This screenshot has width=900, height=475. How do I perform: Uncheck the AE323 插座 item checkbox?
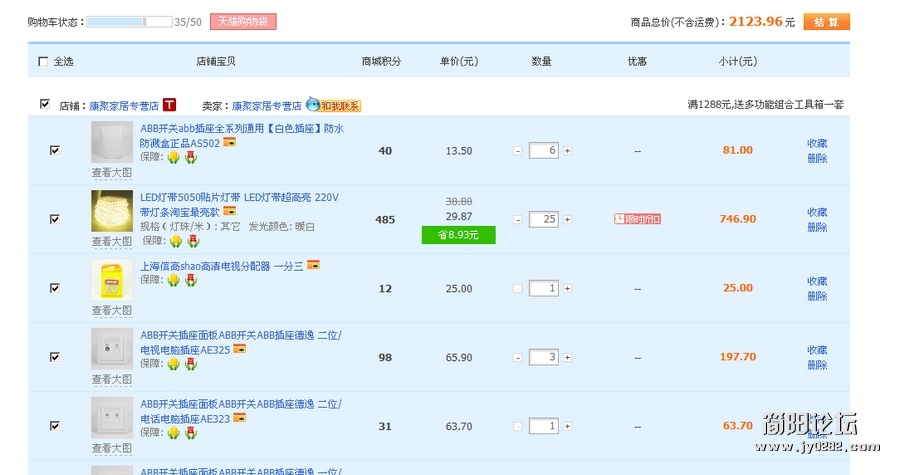coord(55,426)
